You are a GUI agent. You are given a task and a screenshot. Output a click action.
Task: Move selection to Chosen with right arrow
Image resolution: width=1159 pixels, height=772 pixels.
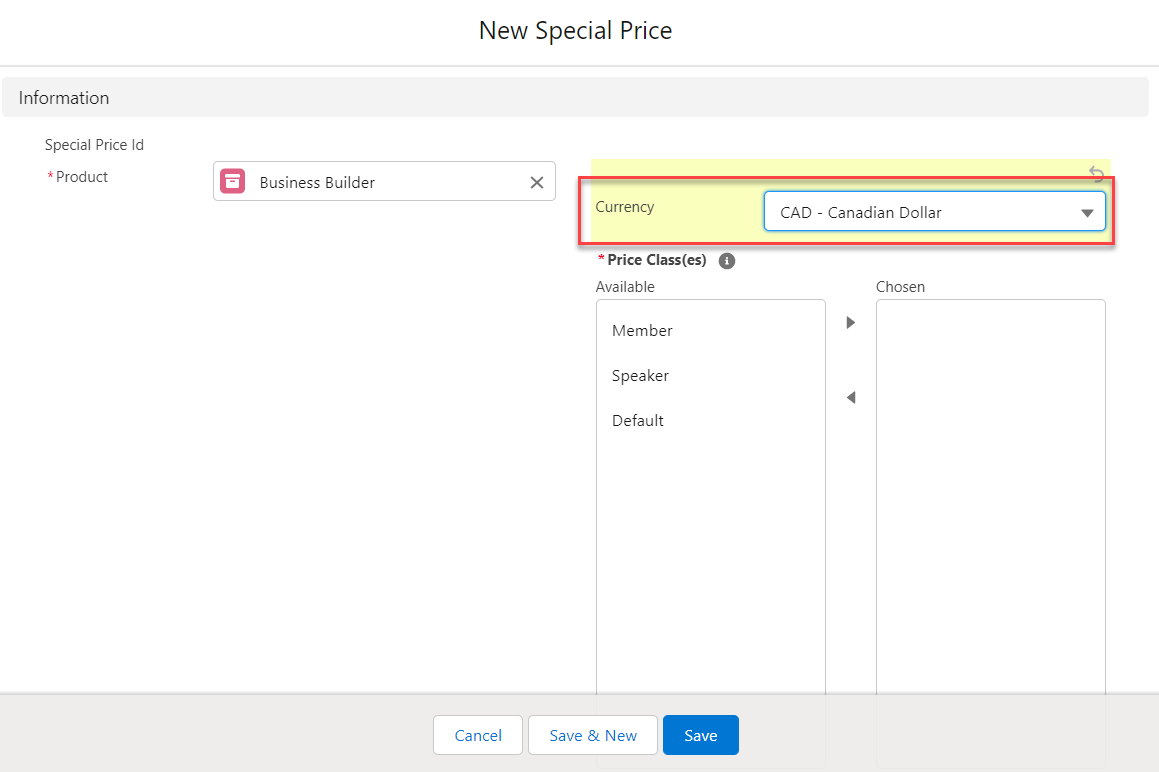coord(851,323)
